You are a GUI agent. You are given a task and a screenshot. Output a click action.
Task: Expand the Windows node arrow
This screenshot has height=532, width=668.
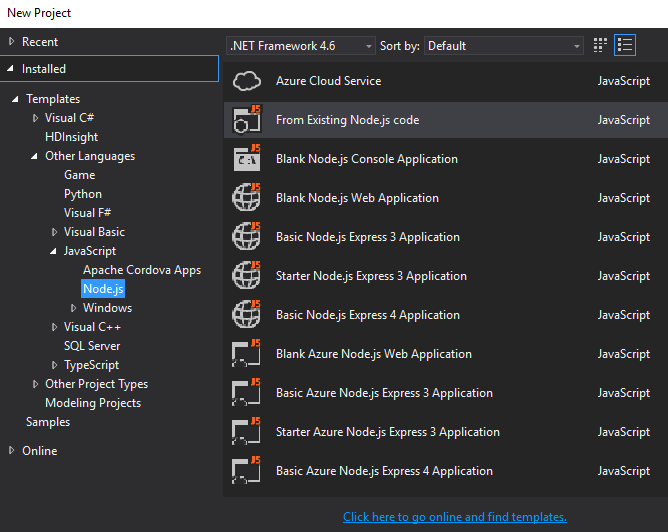(x=73, y=308)
